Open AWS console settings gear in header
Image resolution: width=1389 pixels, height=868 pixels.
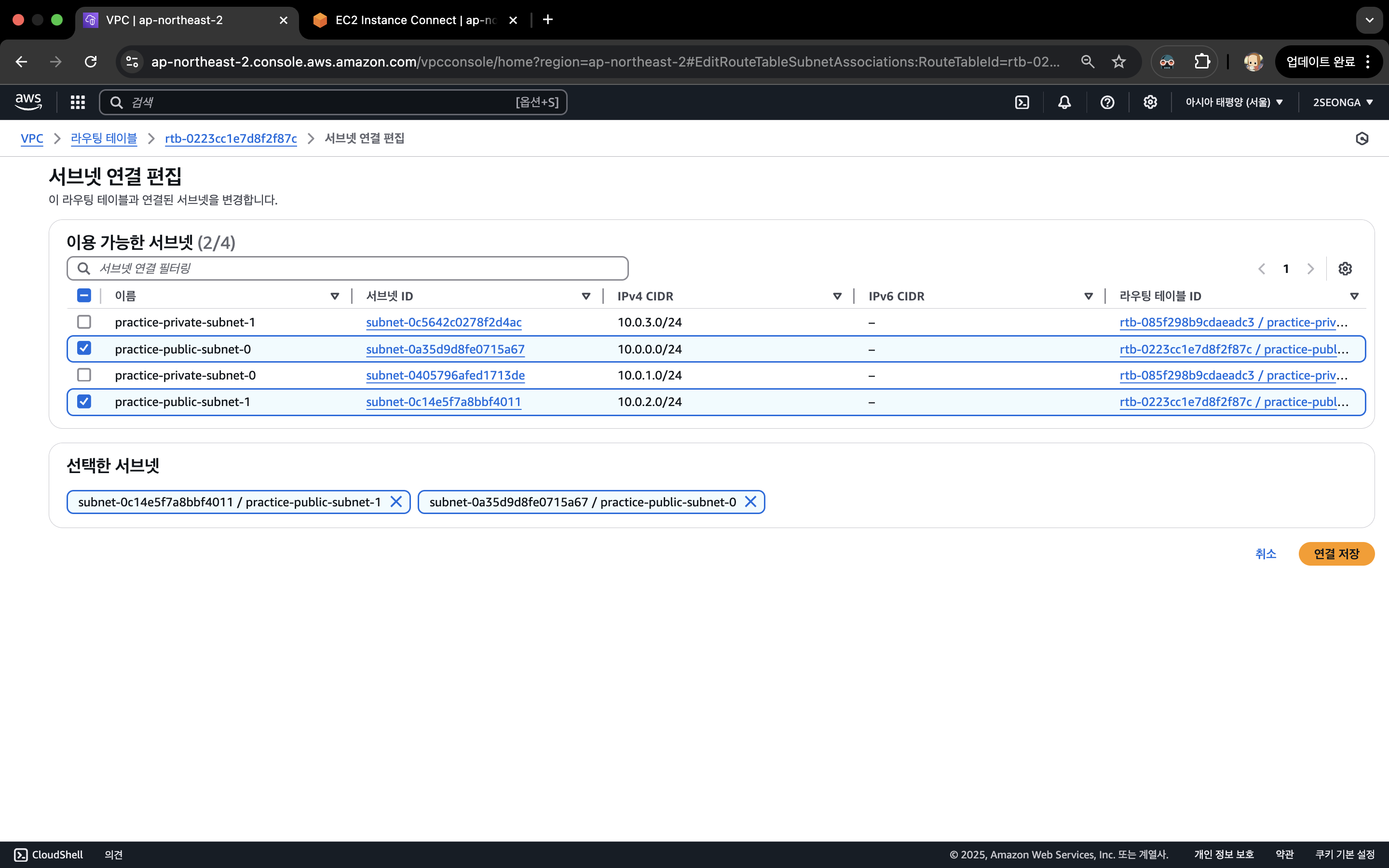(x=1150, y=102)
